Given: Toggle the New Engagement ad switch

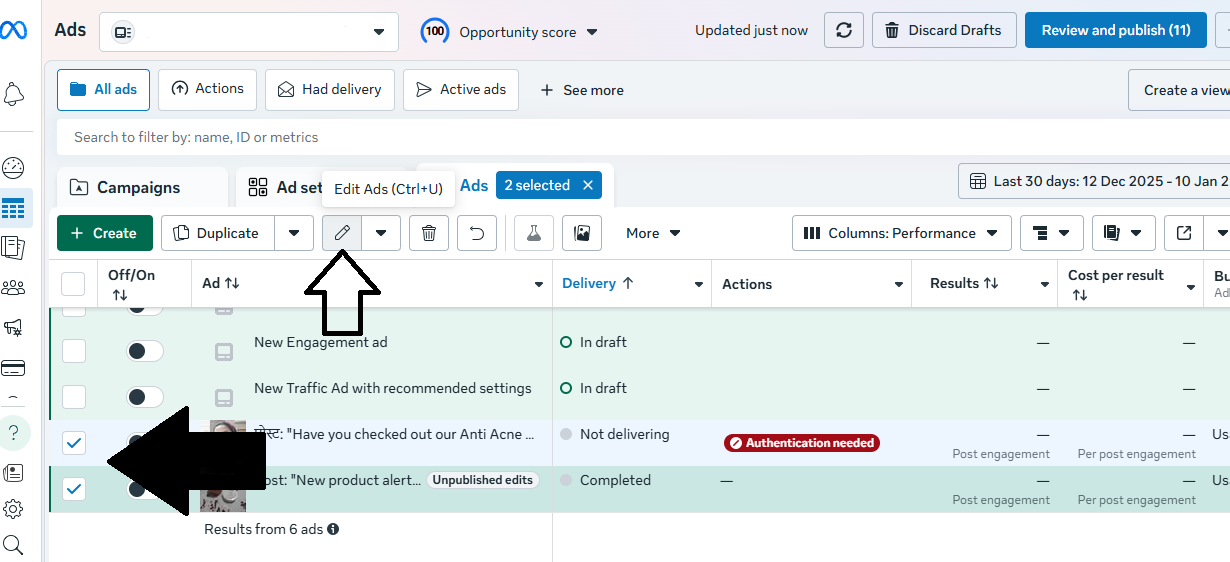Looking at the screenshot, I should [x=145, y=351].
